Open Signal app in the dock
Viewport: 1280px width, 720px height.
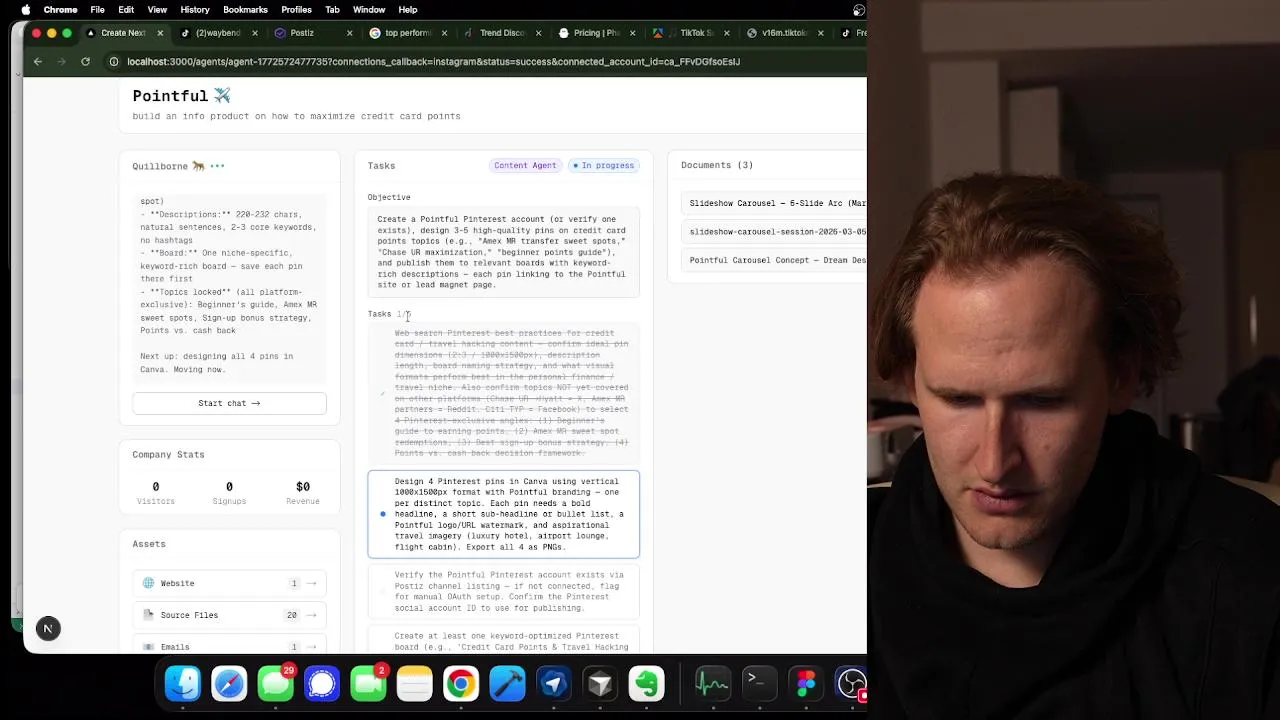pos(322,684)
